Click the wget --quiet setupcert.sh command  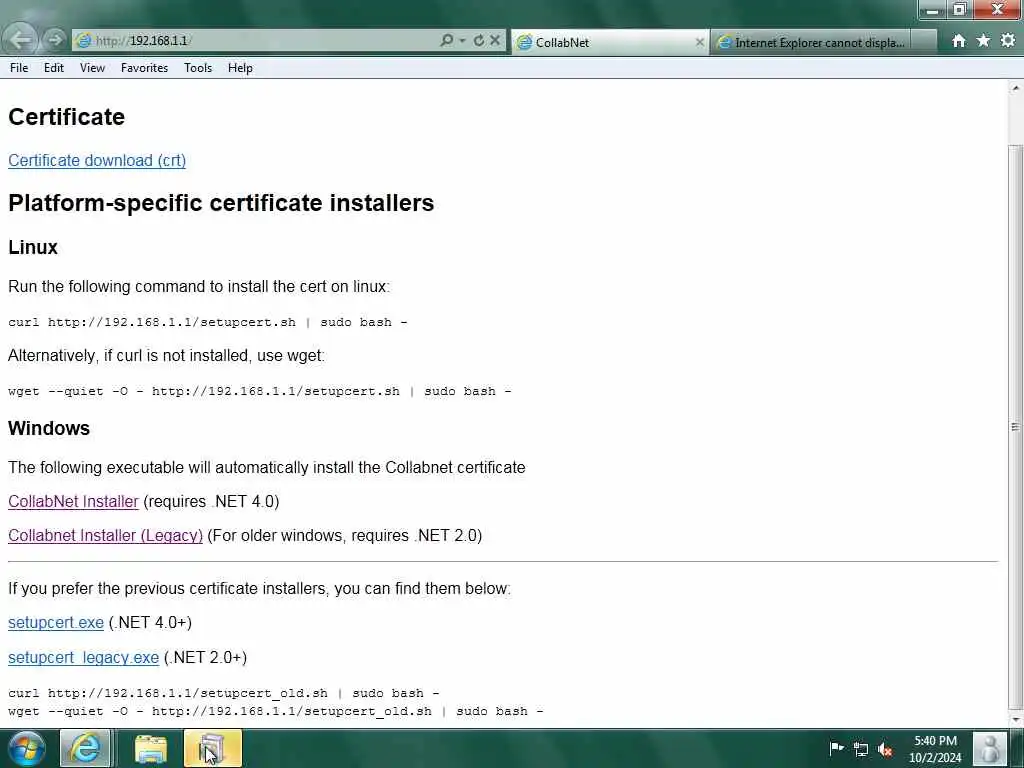(260, 391)
